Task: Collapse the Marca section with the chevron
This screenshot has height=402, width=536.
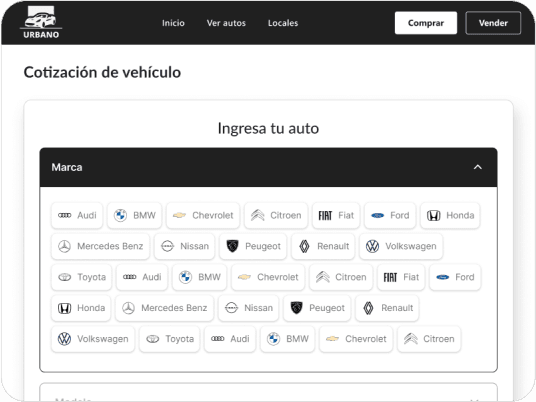Action: pos(478,167)
